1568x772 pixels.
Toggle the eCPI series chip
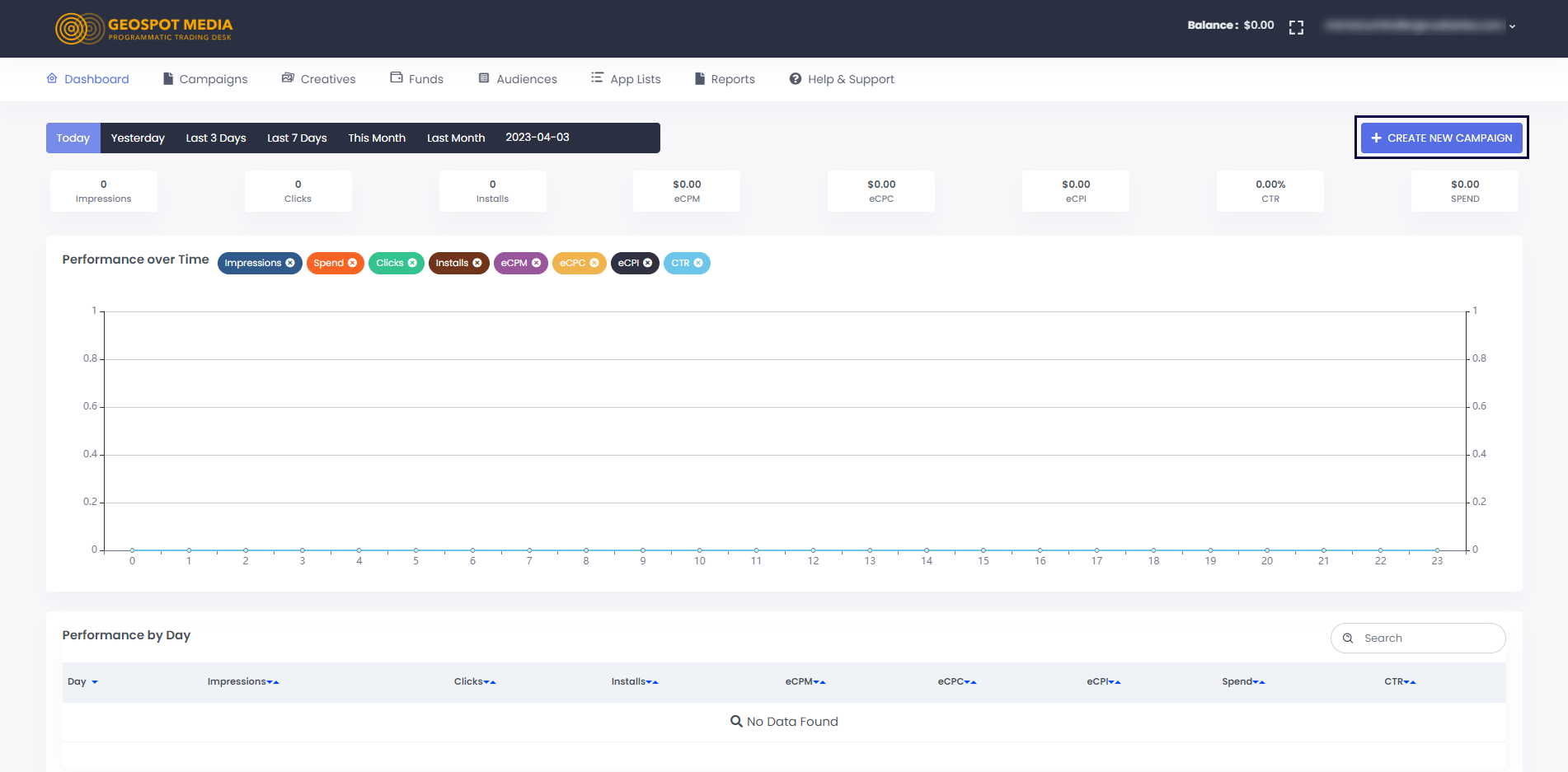pyautogui.click(x=628, y=263)
